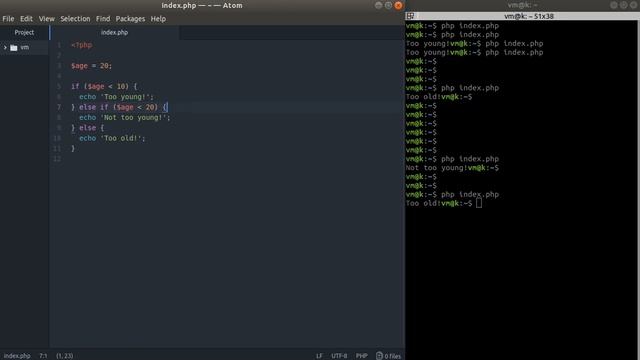Click the '$age = 20;' code line

coord(91,66)
